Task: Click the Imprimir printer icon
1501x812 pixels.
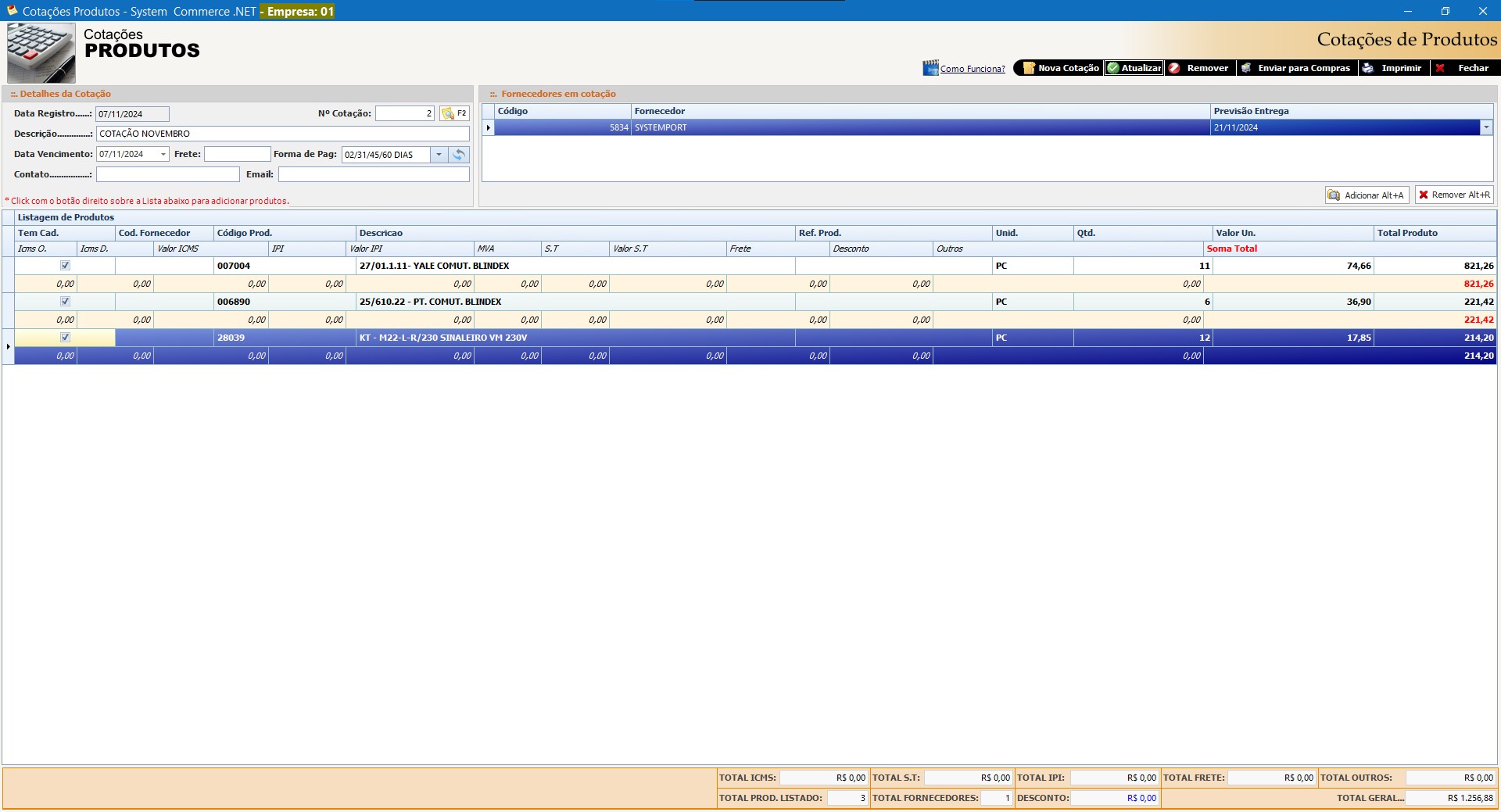Action: click(x=1367, y=68)
